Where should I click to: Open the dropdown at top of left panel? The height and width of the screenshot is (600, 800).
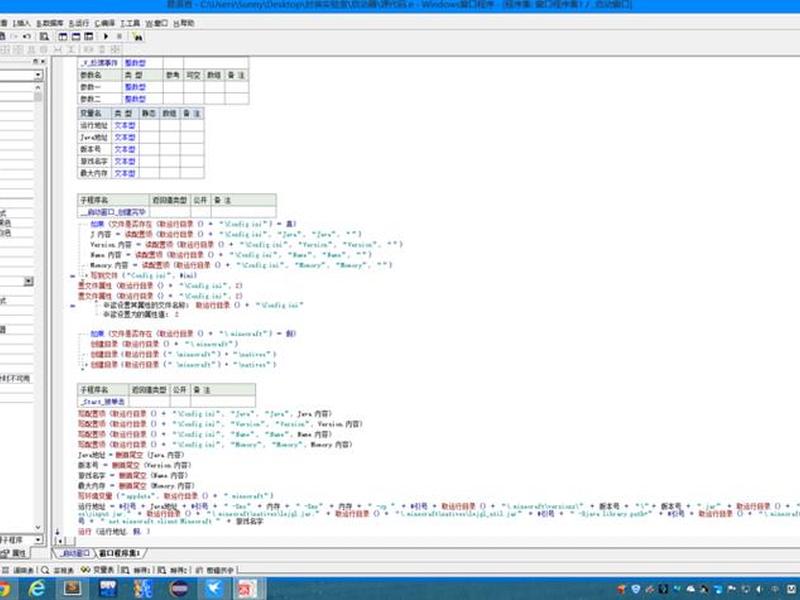click(38, 75)
